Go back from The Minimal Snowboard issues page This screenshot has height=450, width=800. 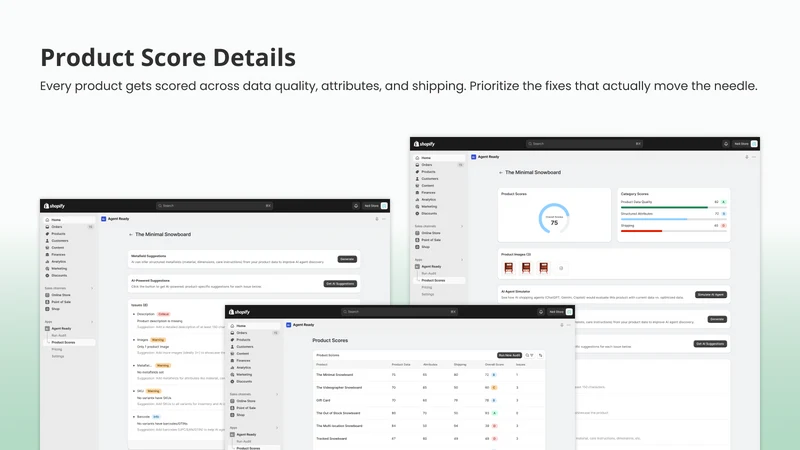coord(131,235)
